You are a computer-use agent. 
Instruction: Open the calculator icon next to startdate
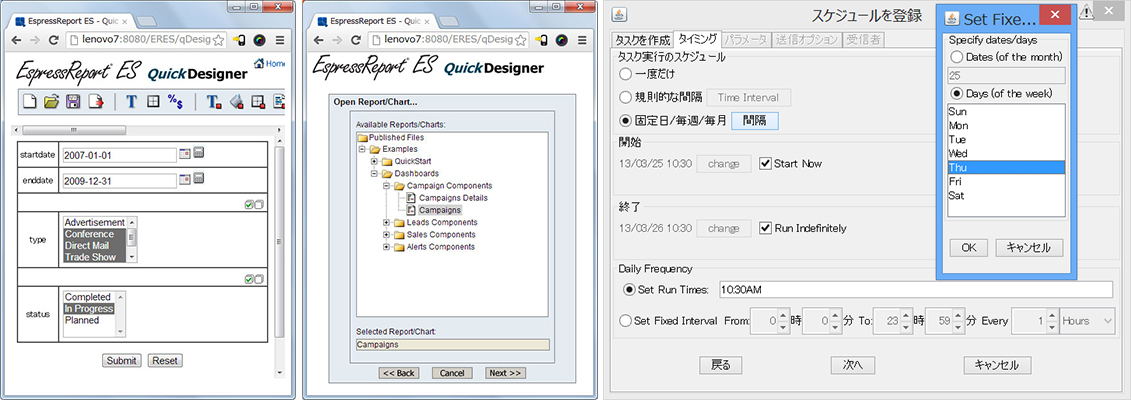click(x=198, y=154)
